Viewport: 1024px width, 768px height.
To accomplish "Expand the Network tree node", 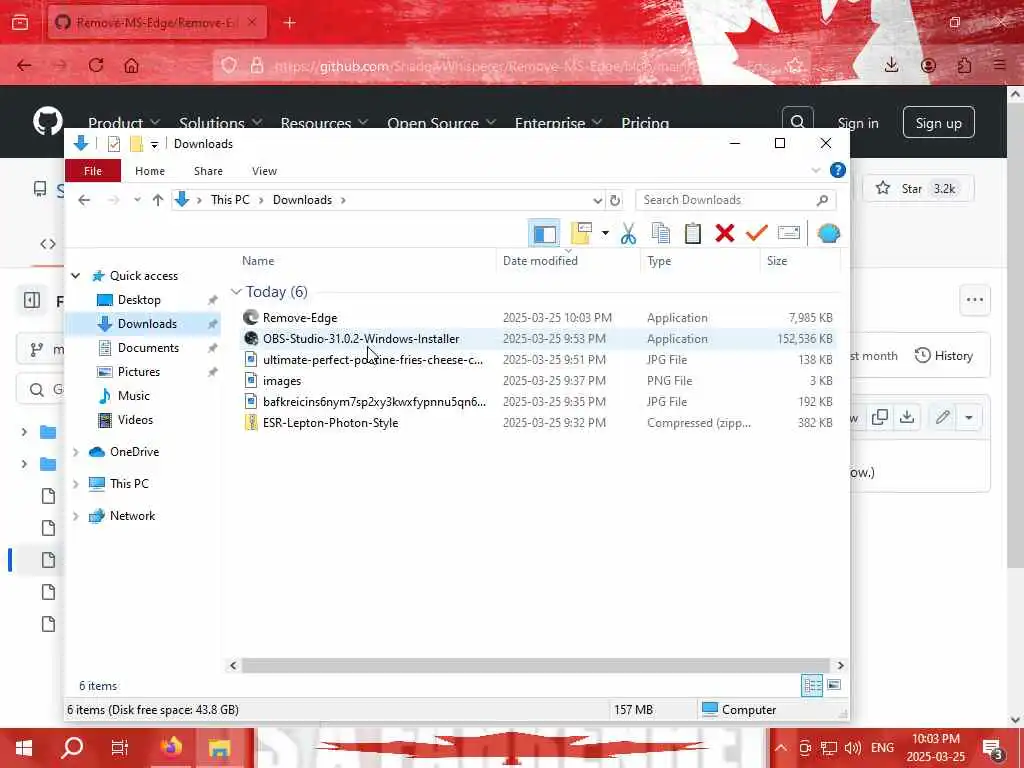I will [x=76, y=516].
